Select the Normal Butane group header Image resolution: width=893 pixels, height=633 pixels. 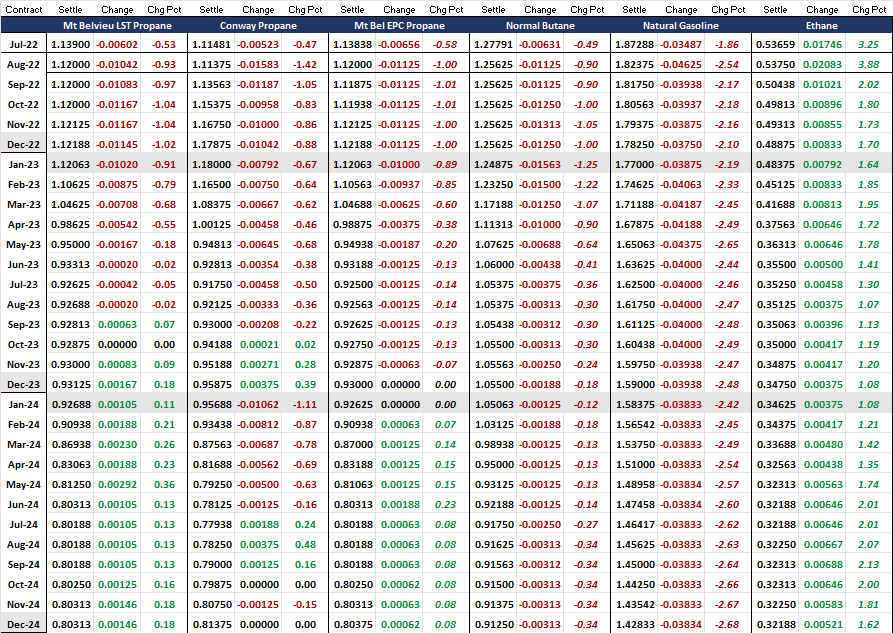540,26
